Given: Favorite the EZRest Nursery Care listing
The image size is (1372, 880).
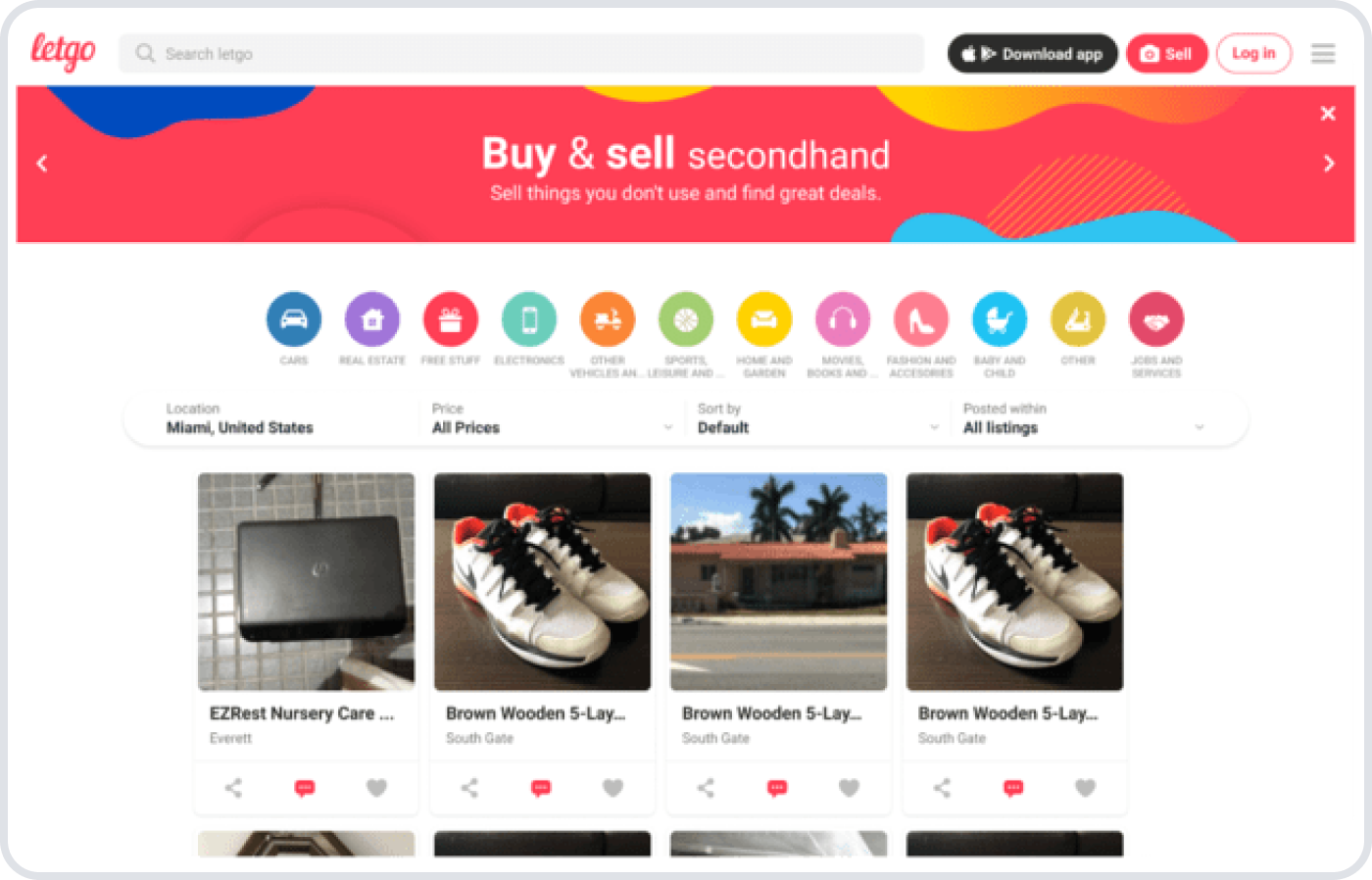Looking at the screenshot, I should (377, 787).
